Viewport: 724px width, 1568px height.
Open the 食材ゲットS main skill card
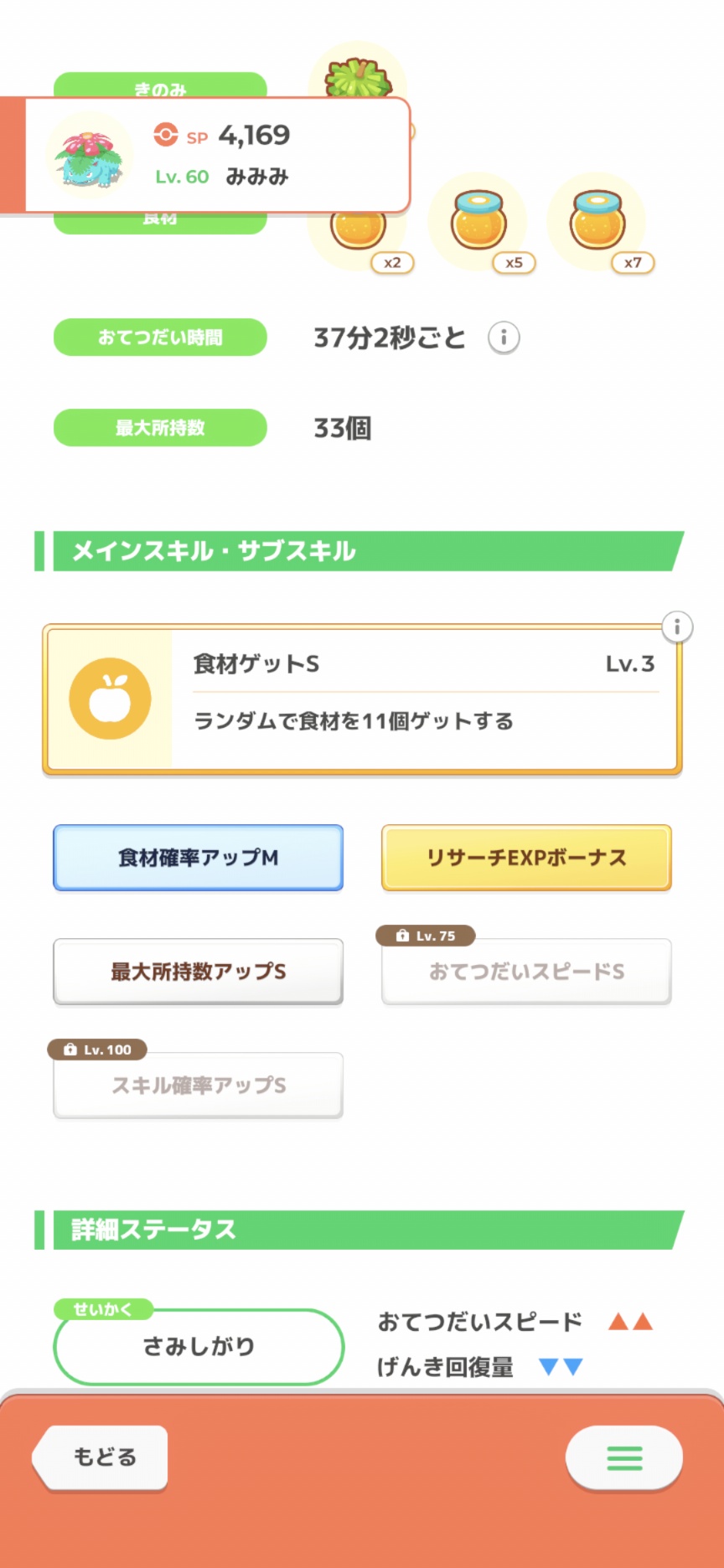click(424, 699)
